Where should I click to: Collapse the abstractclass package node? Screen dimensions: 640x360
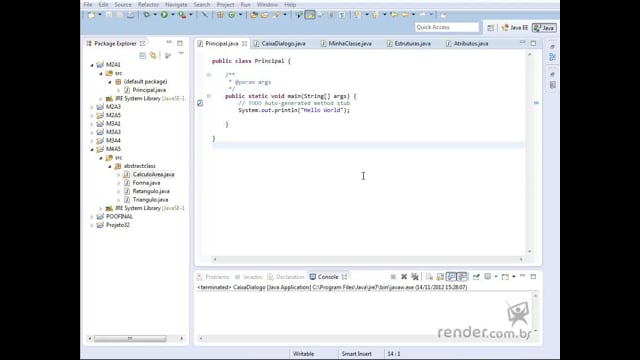[110, 167]
